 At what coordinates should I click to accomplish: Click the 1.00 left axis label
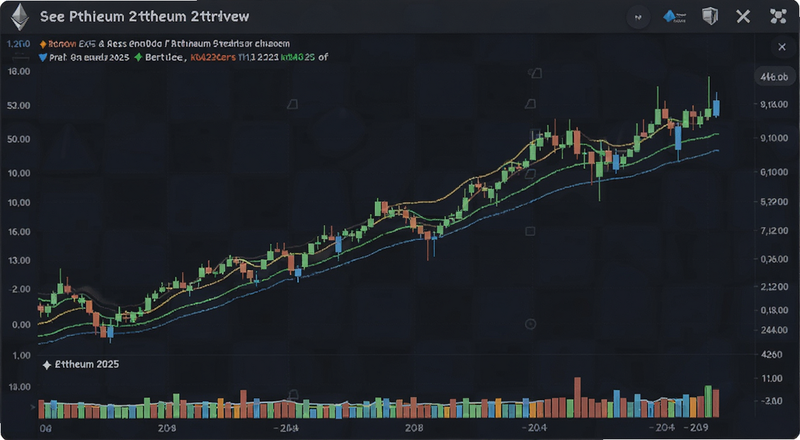[x=20, y=355]
